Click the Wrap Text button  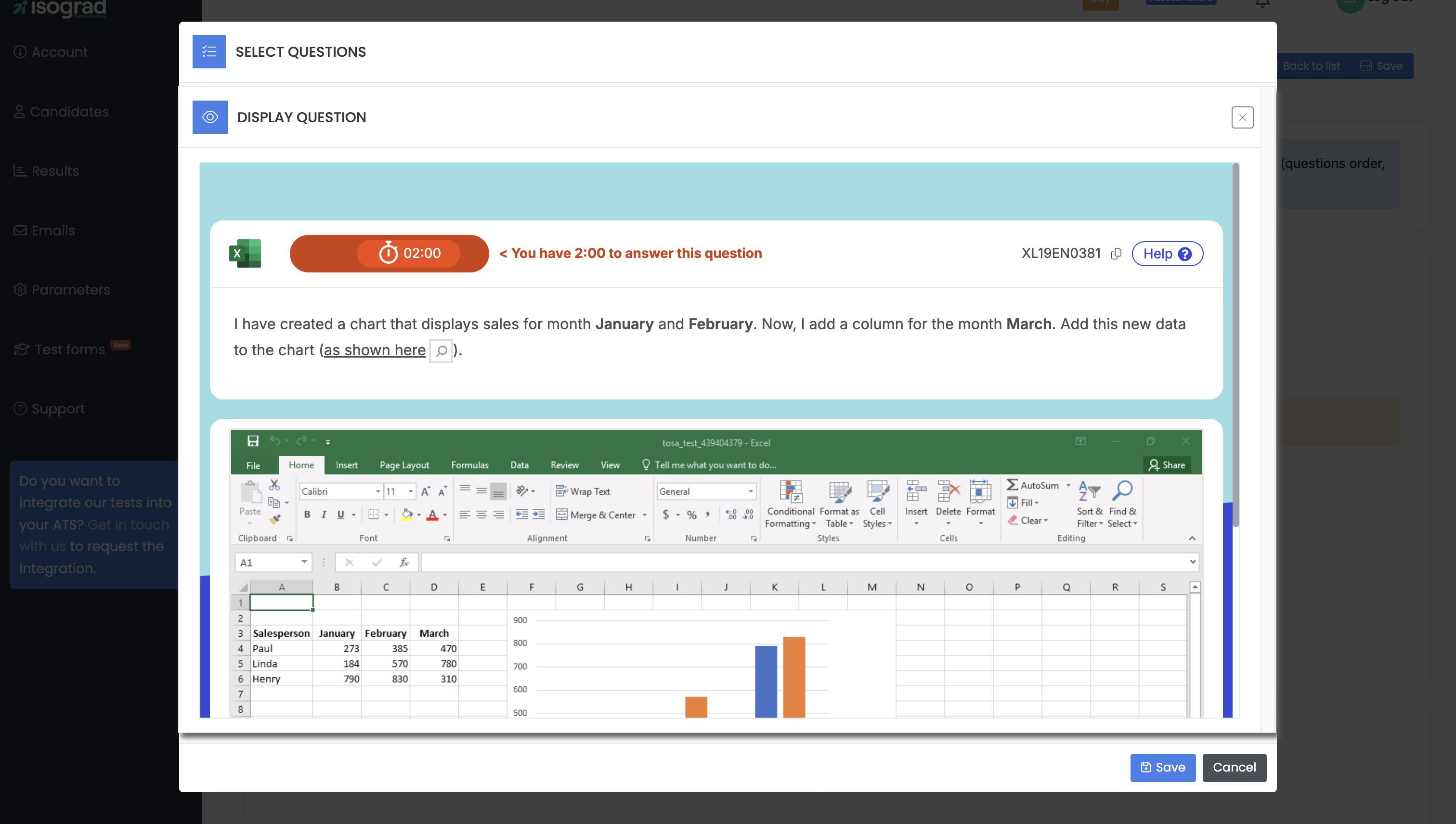click(x=583, y=491)
